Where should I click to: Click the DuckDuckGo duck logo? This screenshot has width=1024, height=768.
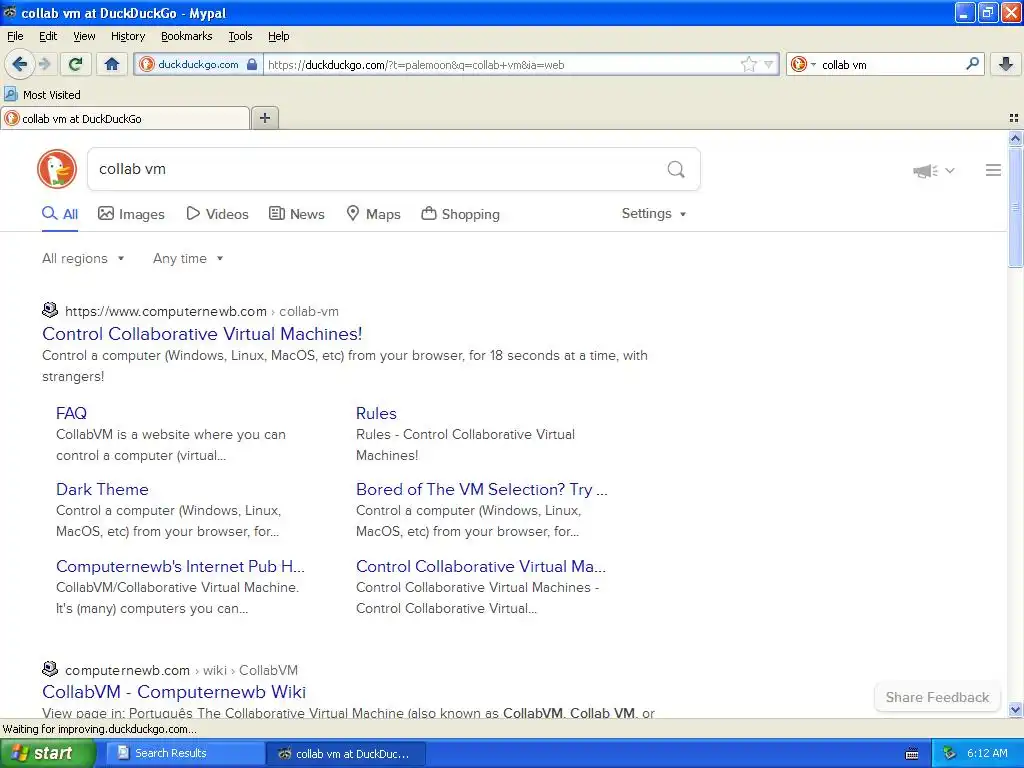point(57,169)
